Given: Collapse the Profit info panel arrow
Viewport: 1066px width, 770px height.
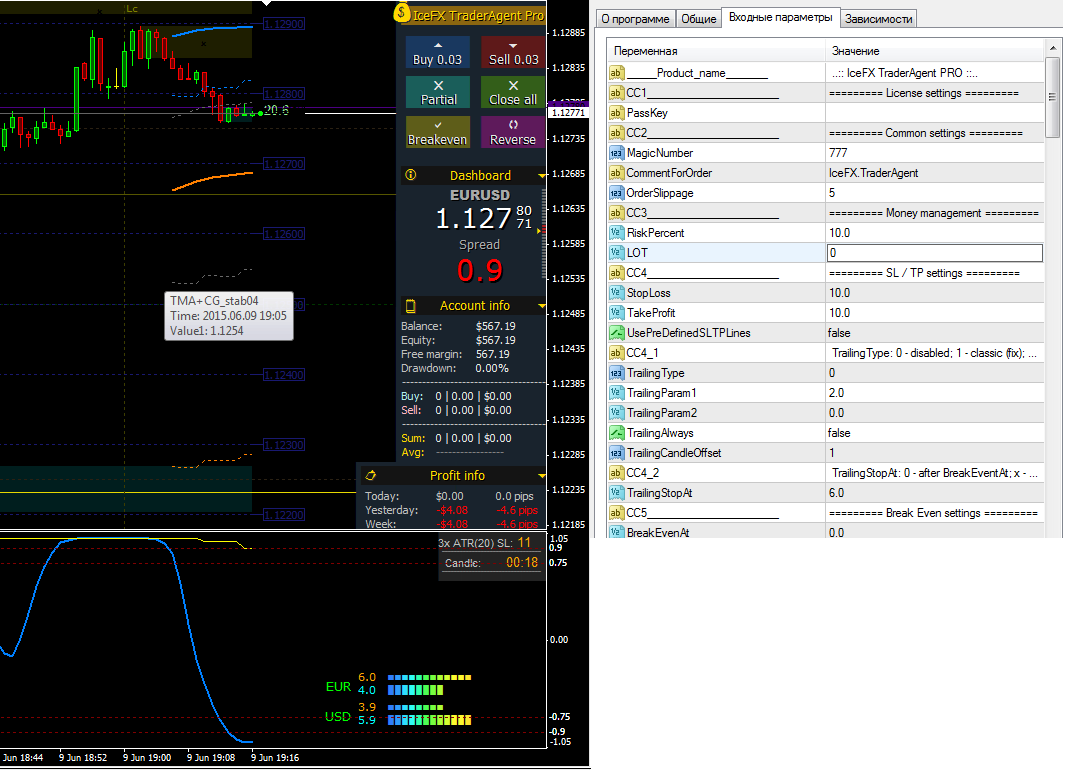Looking at the screenshot, I should tap(542, 476).
